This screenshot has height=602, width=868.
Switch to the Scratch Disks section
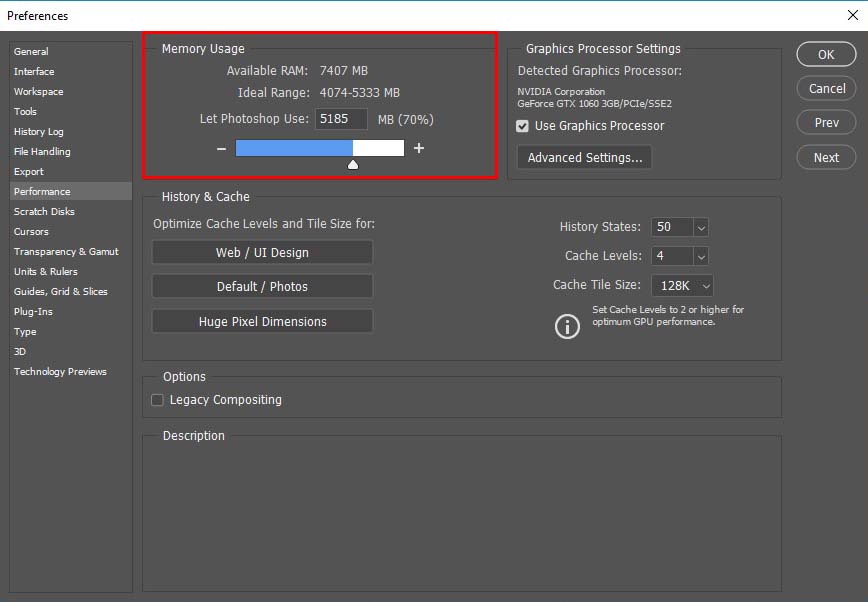(46, 211)
